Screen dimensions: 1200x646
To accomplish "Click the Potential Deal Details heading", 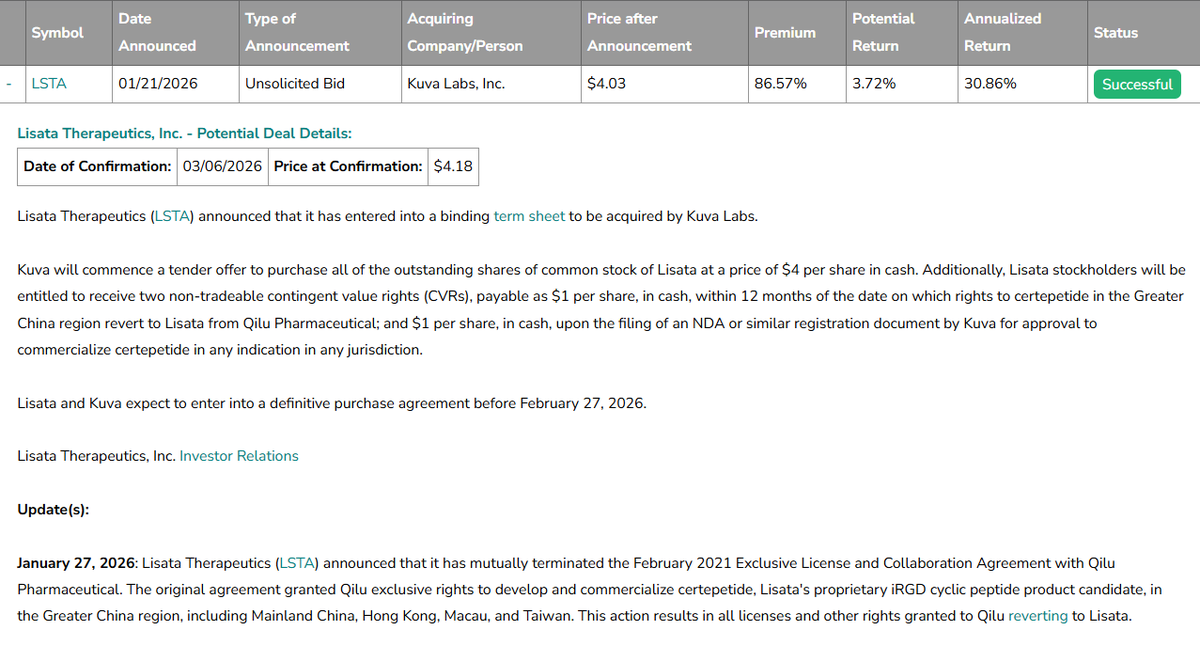I will (185, 133).
